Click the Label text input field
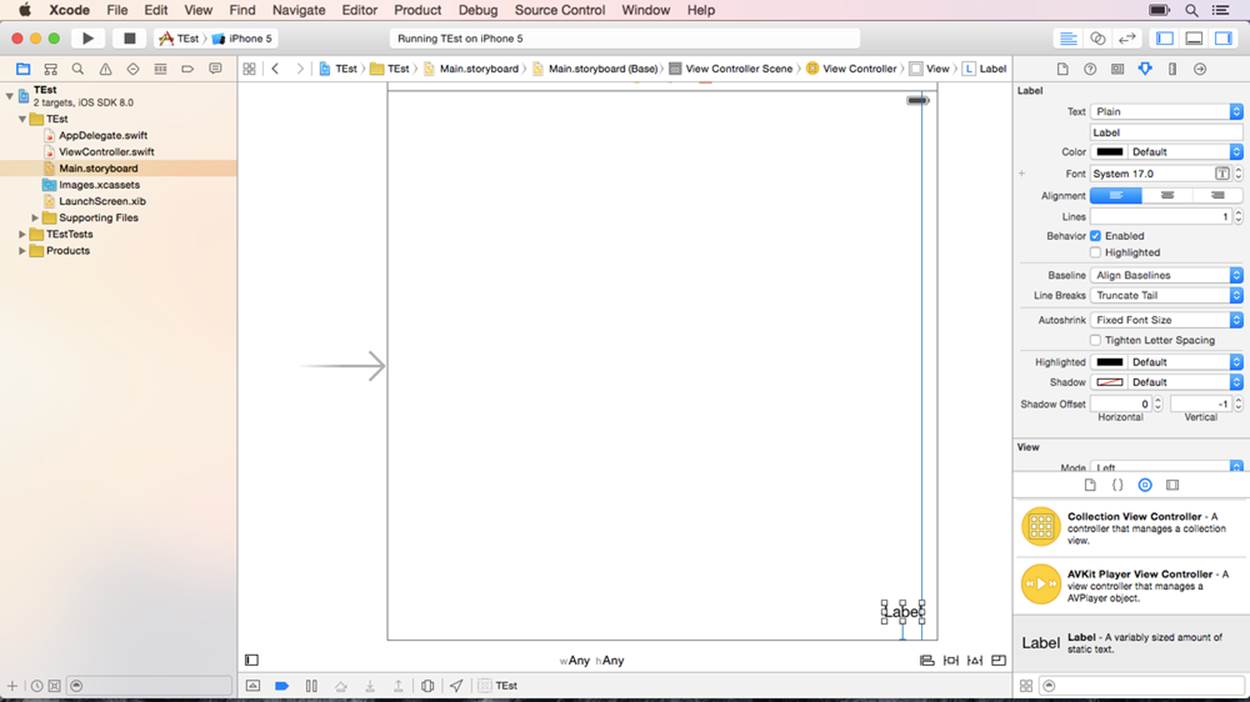Image resolution: width=1250 pixels, height=702 pixels. (x=1166, y=132)
